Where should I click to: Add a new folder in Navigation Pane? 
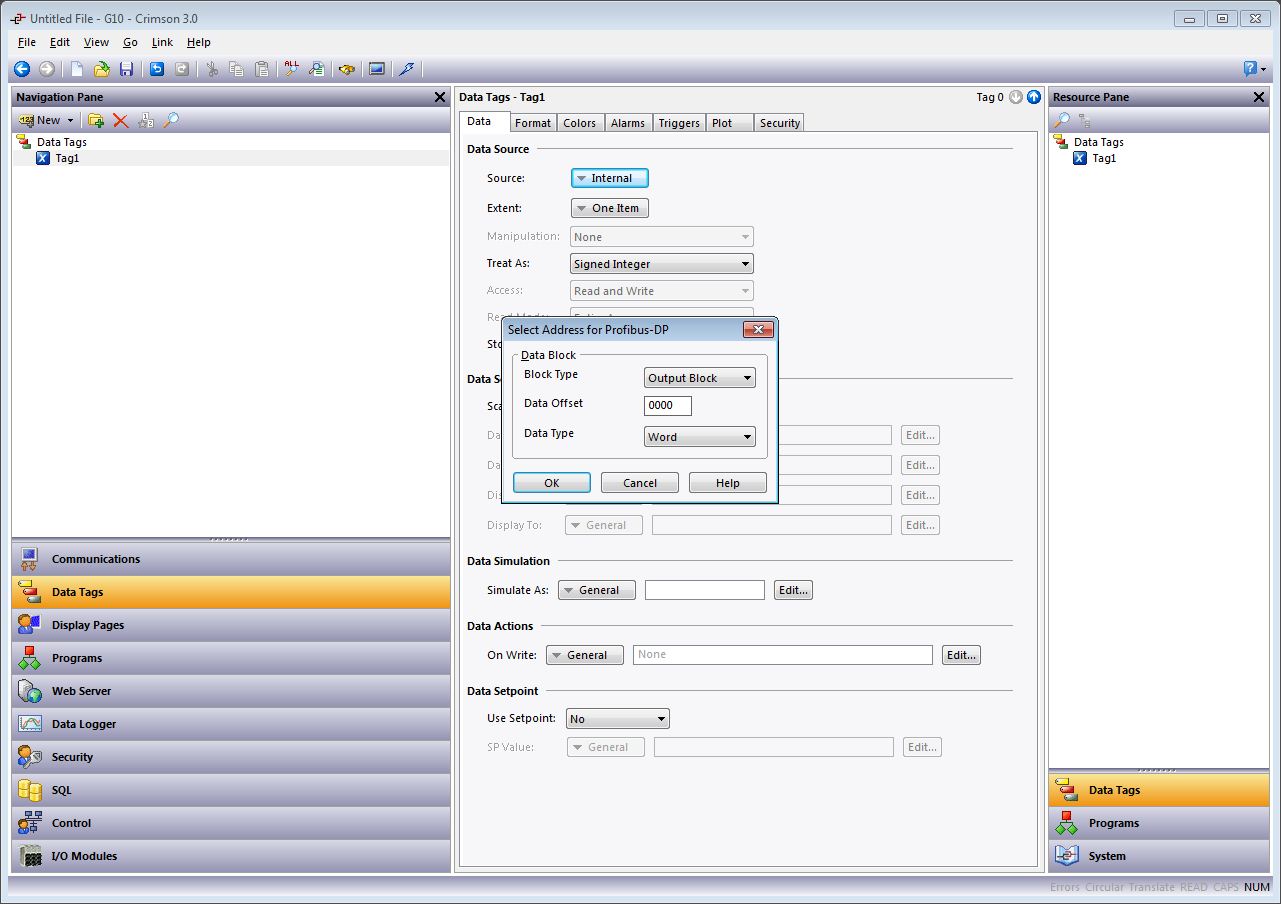click(x=96, y=120)
